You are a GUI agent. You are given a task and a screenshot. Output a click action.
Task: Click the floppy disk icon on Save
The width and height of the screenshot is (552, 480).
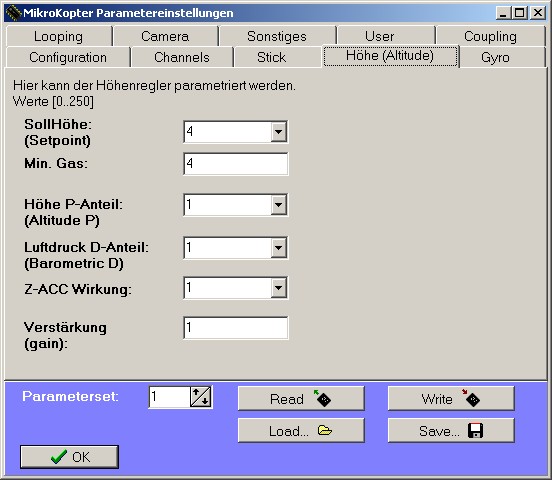coord(475,430)
